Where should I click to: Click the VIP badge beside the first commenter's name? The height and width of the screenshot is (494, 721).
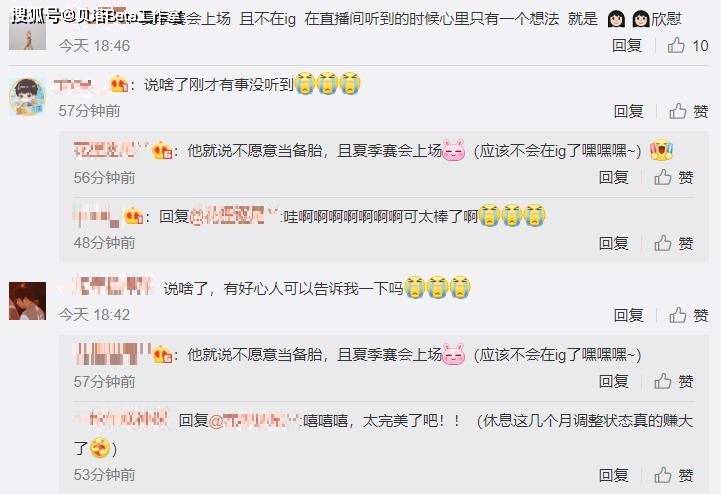tap(119, 84)
